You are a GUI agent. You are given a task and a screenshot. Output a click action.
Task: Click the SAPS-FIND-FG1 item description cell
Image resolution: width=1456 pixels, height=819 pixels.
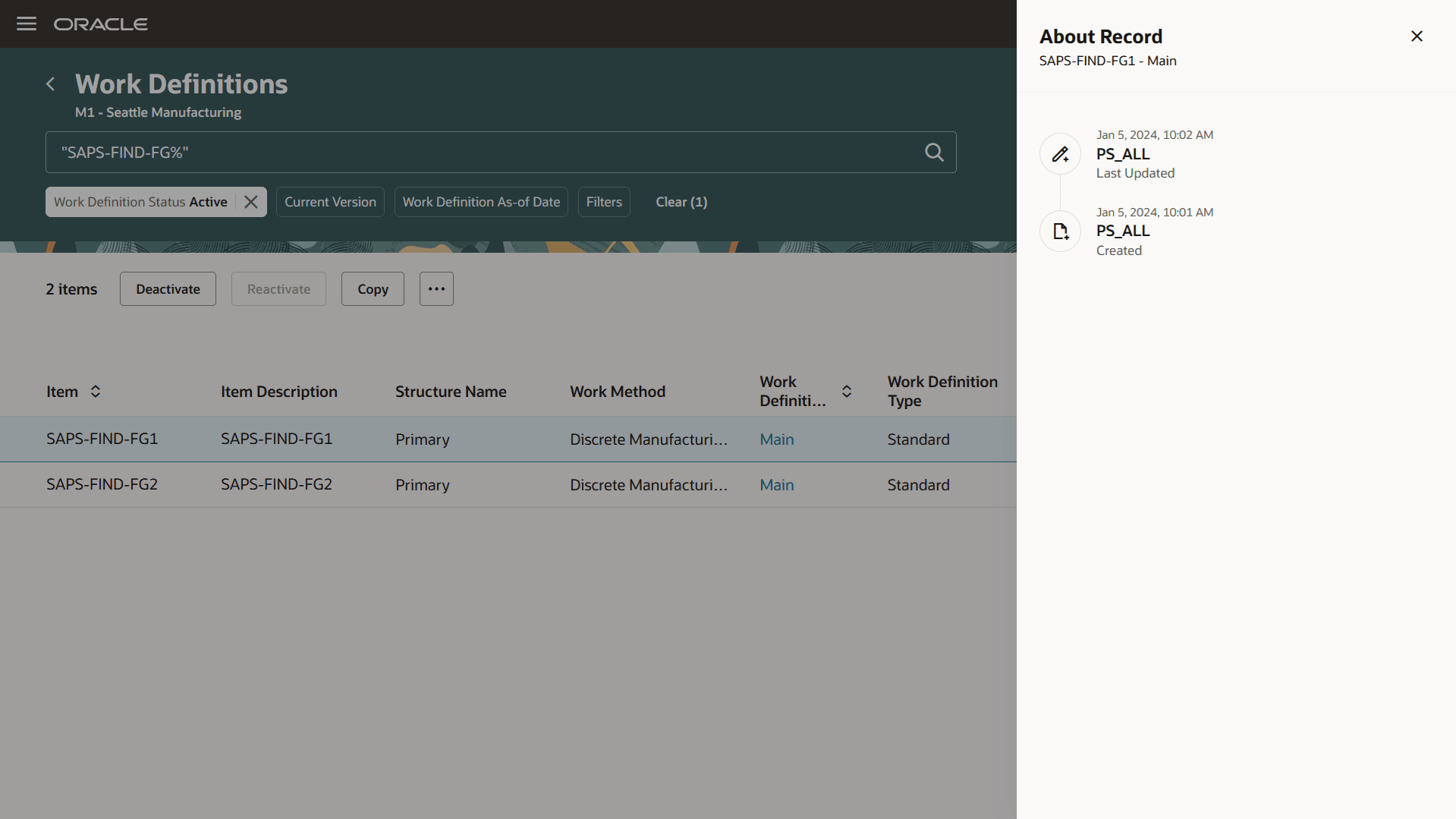pos(276,439)
